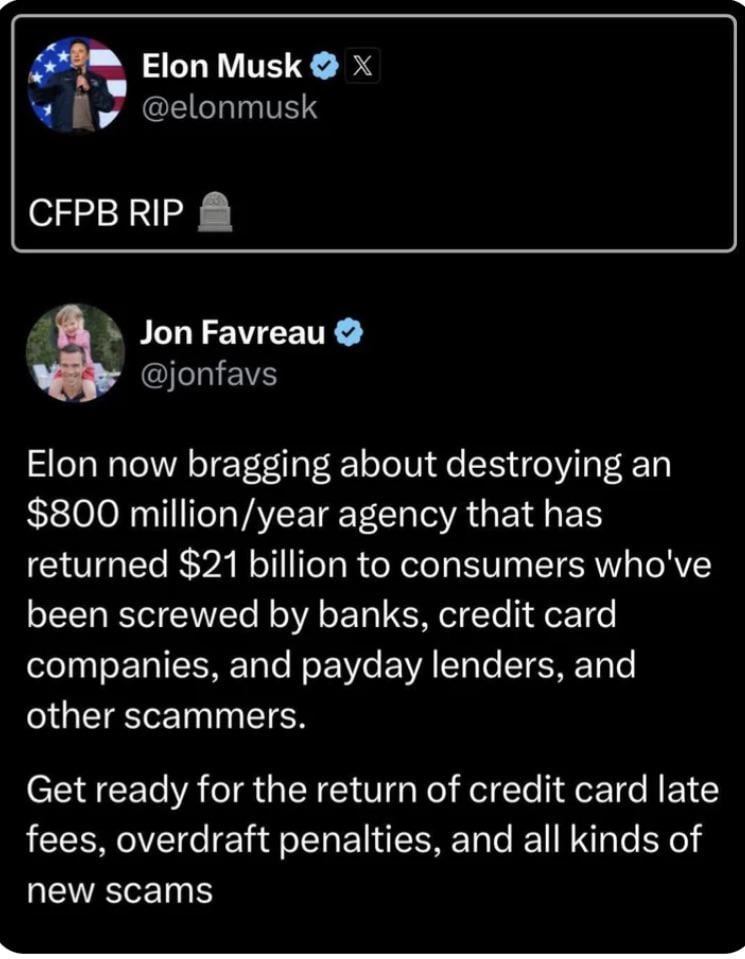Visit the @jonfavs handle
Viewport: 745px width, 959px height.
click(209, 374)
